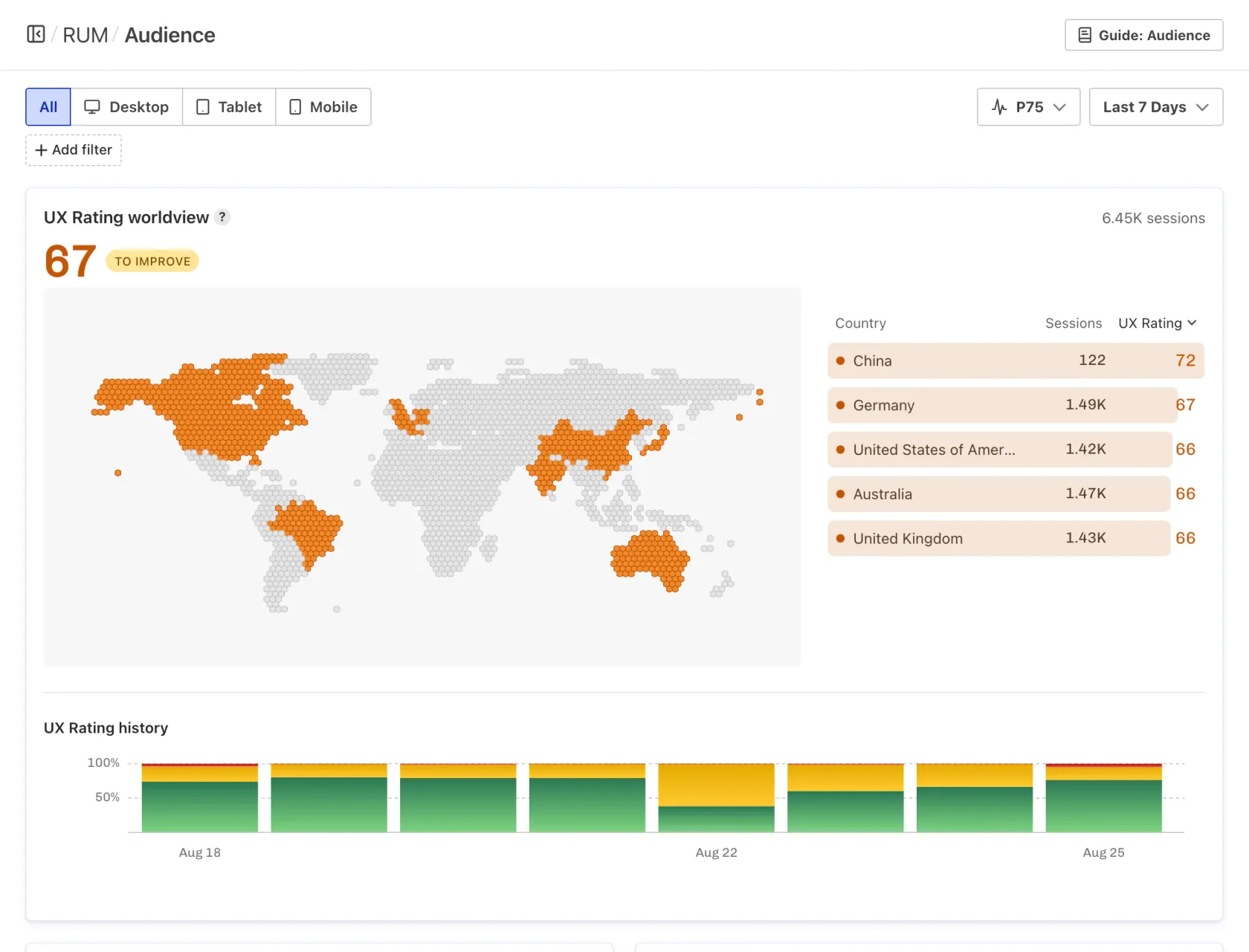Click the UX Rating worldview help icon

[222, 217]
